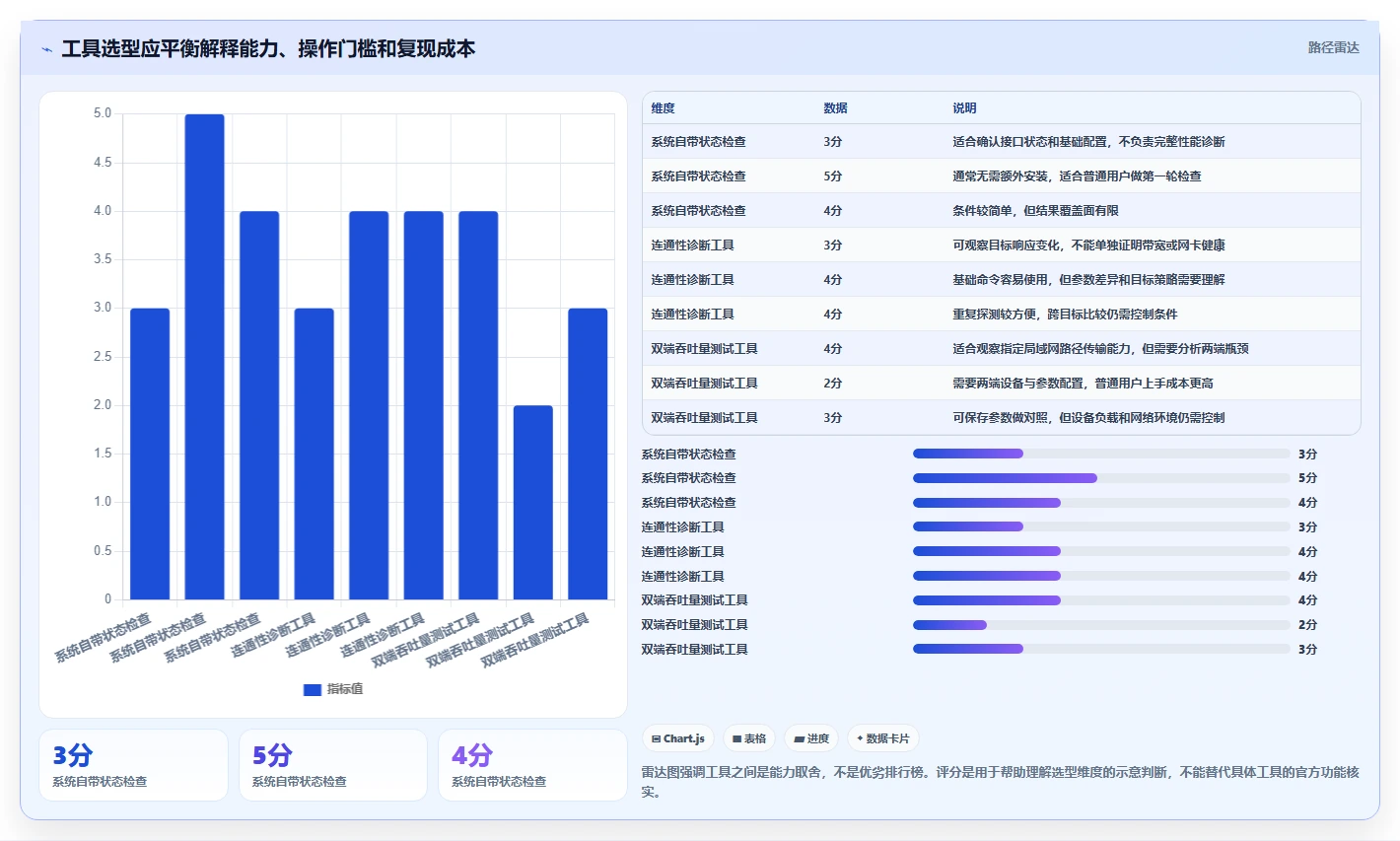Select the 数据卡片 chip

tap(883, 738)
